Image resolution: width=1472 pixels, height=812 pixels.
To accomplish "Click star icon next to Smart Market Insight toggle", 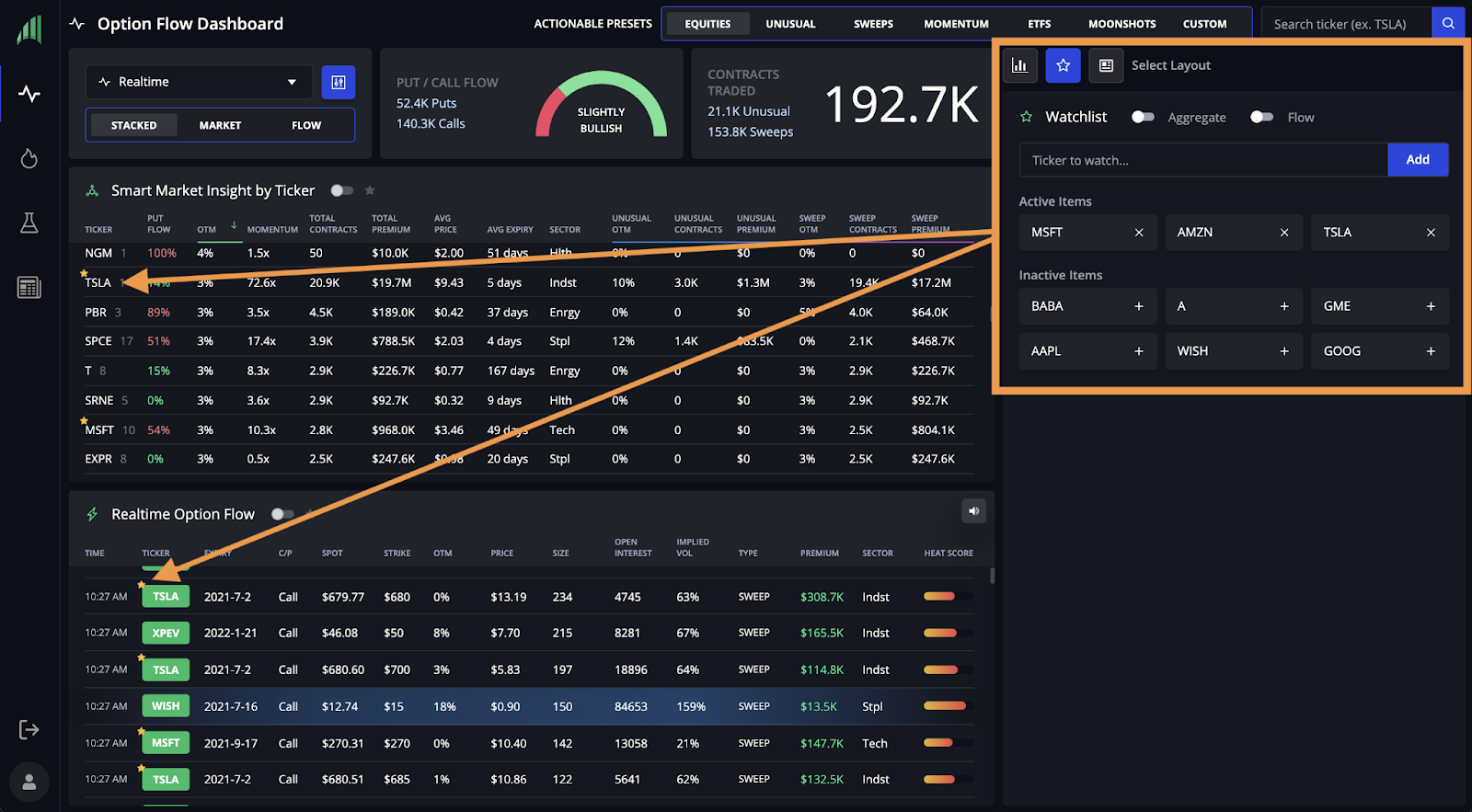I will coord(370,190).
